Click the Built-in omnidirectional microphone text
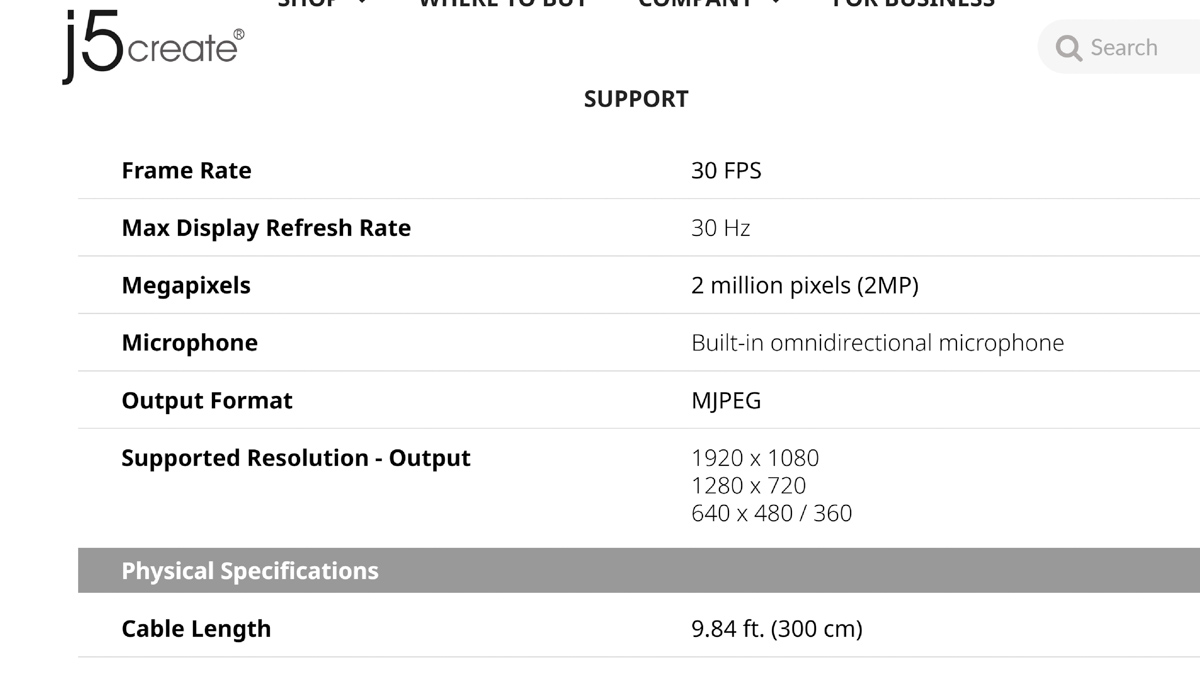Viewport: 1200px width, 675px height. 878,343
